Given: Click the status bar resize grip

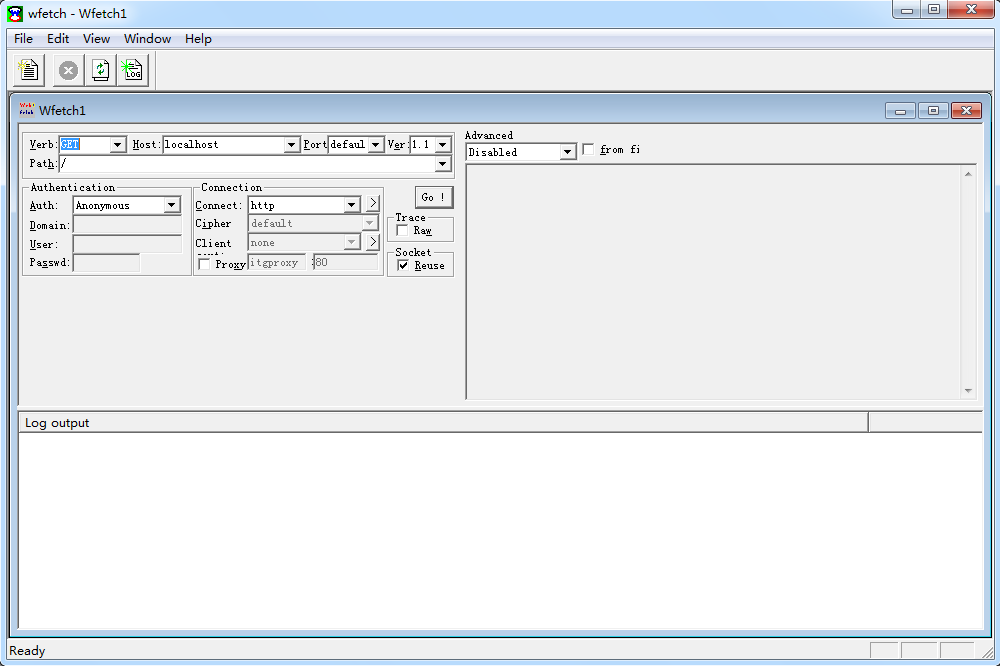Looking at the screenshot, I should tap(987, 652).
